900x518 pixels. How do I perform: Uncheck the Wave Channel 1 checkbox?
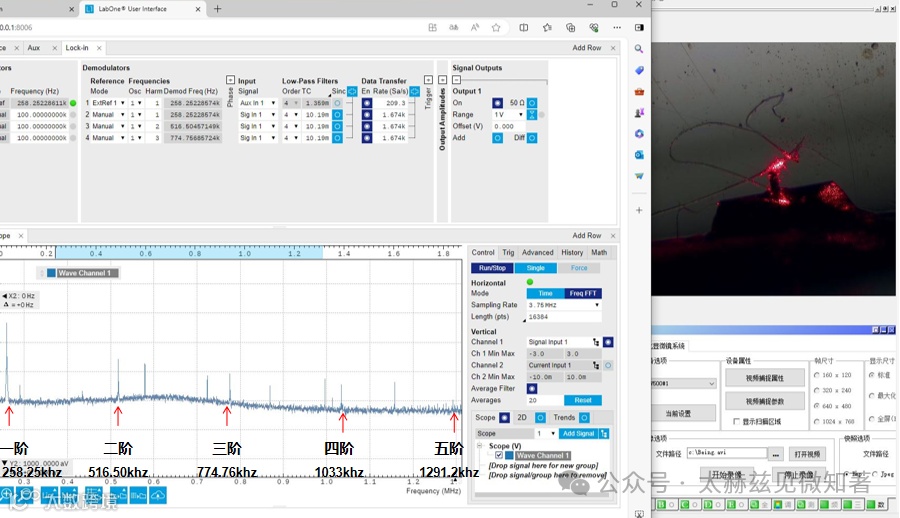(499, 455)
